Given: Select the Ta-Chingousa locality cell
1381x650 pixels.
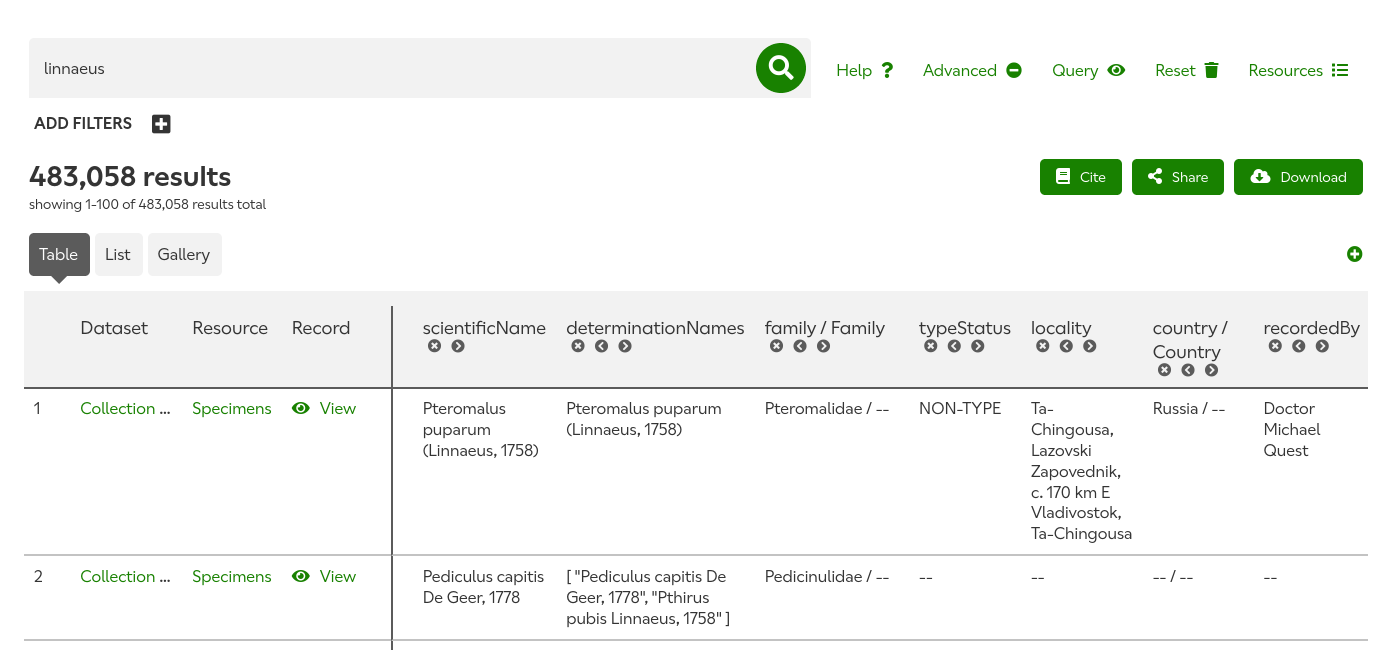Looking at the screenshot, I should (x=1081, y=471).
